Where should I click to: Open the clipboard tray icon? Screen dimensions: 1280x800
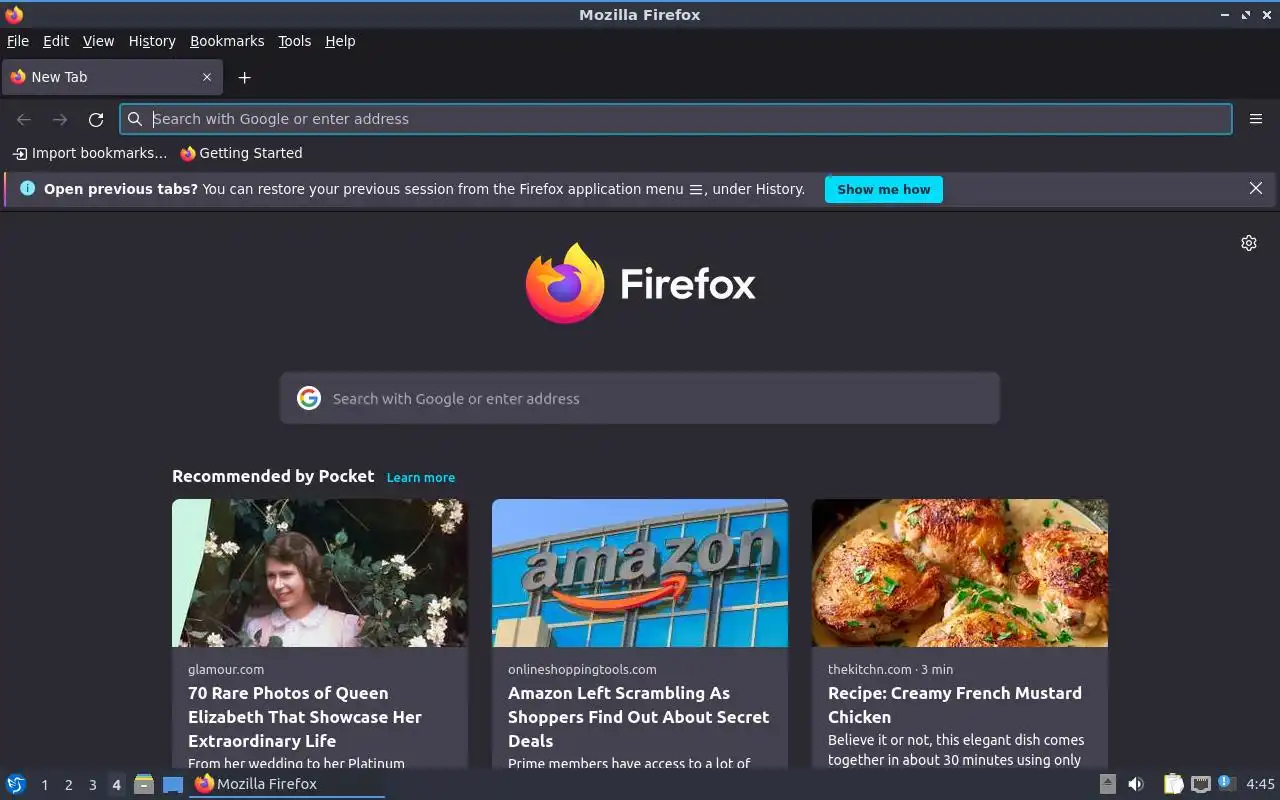coord(1174,784)
